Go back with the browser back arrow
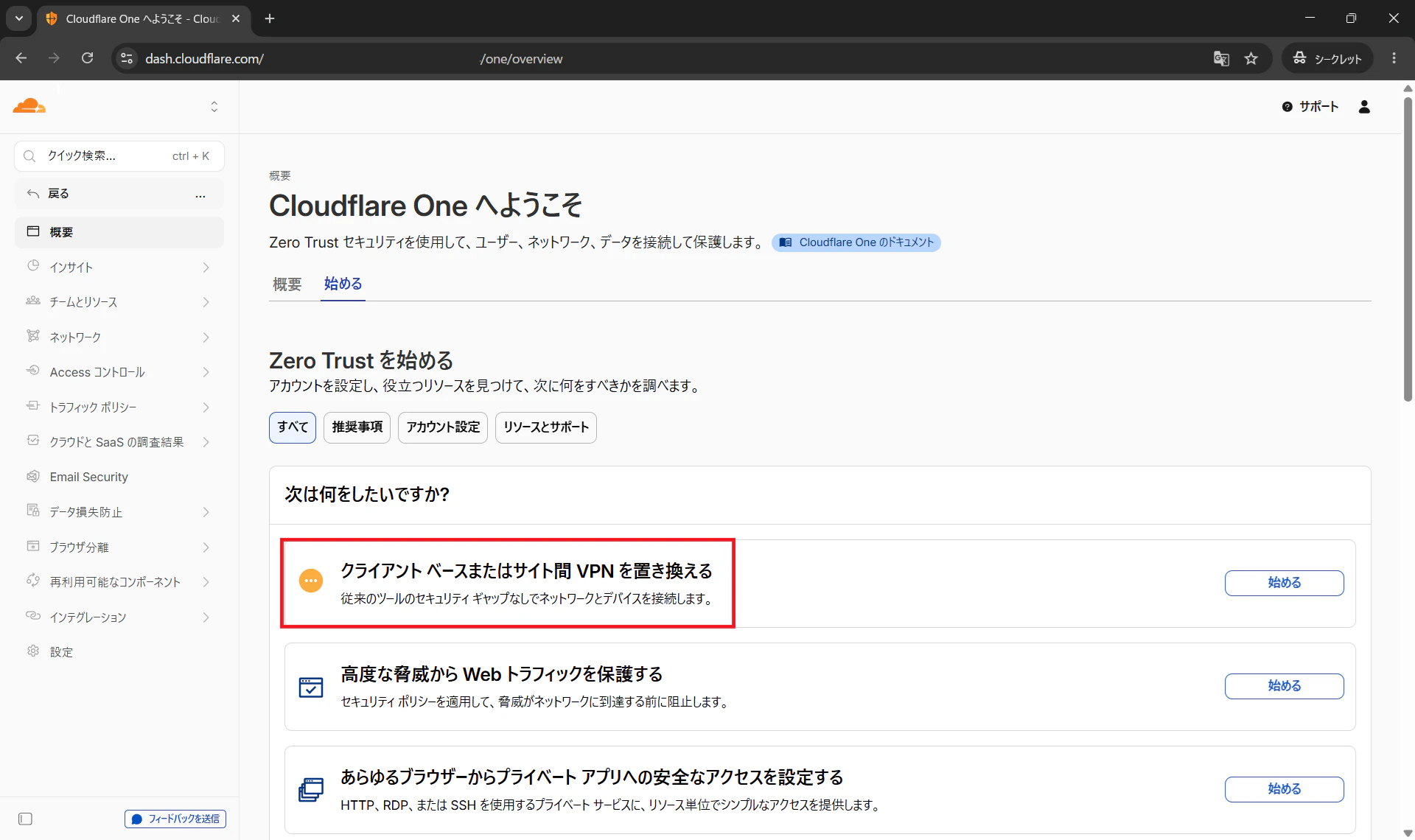1415x840 pixels. pos(21,58)
